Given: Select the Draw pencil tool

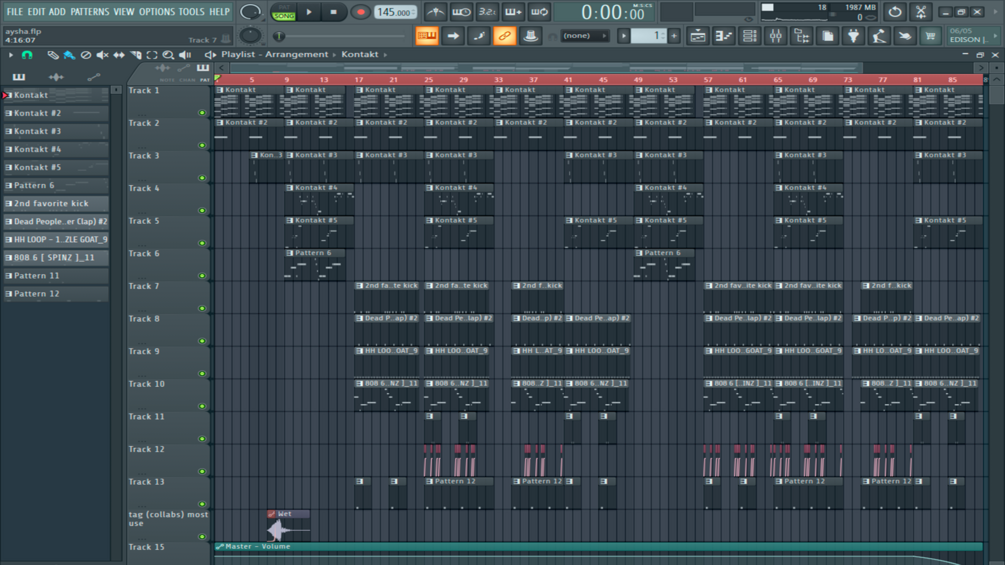Looking at the screenshot, I should 53,55.
